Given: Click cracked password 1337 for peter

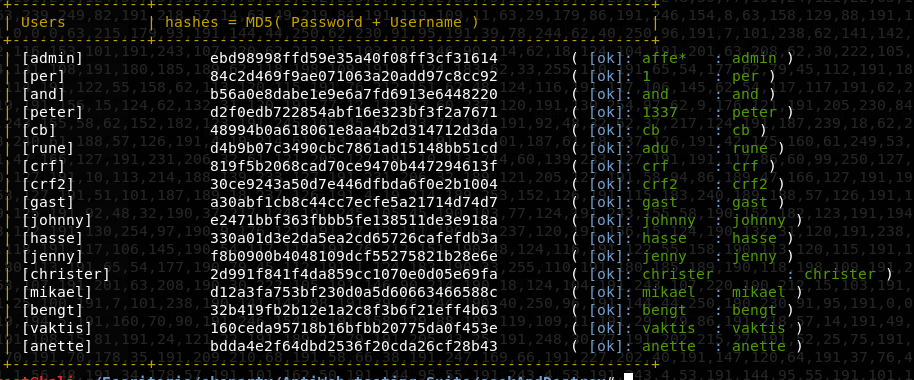Looking at the screenshot, I should pos(660,112).
